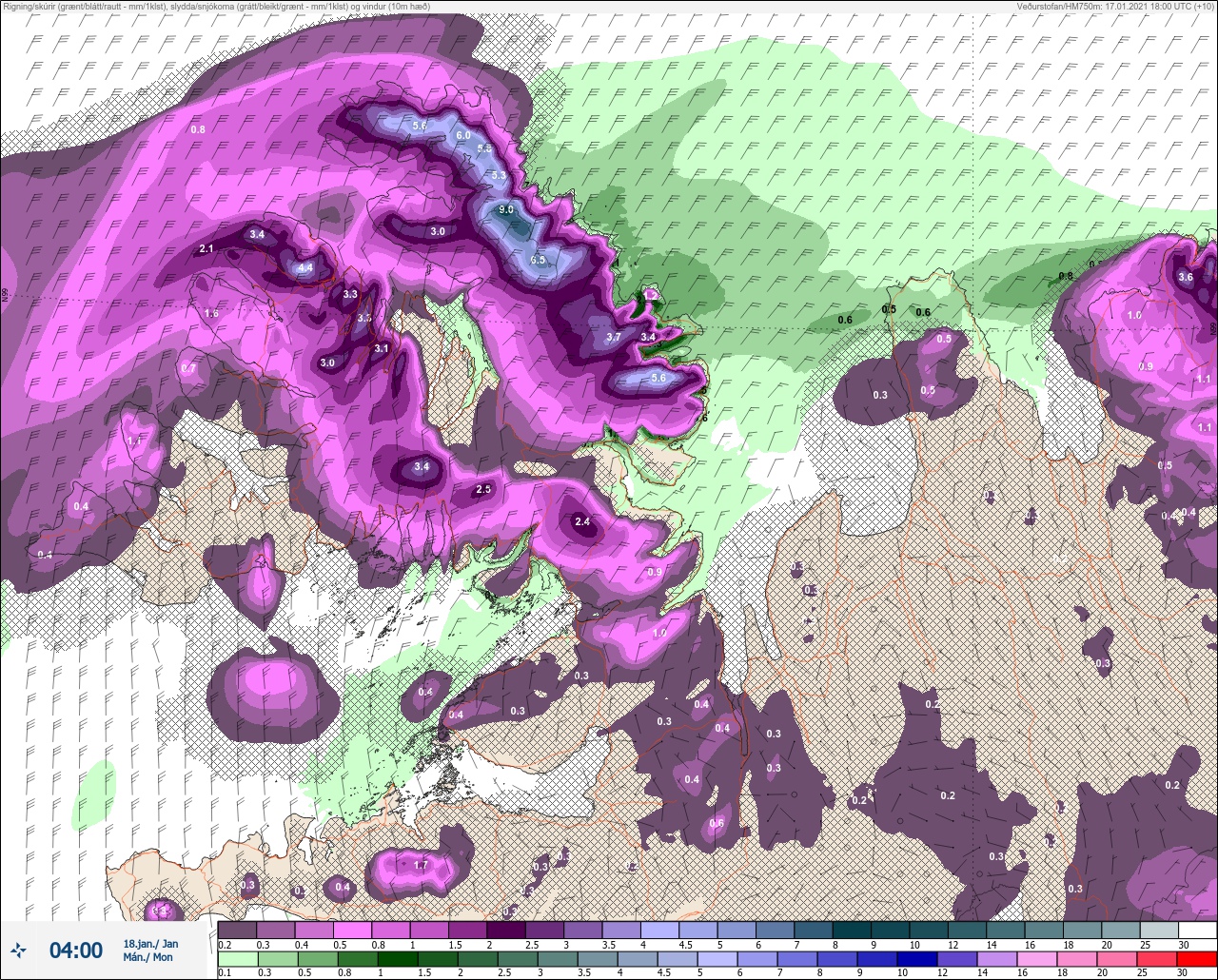Select white swatch ending the upper legend row
Image resolution: width=1218 pixels, height=980 pixels.
tap(1197, 930)
